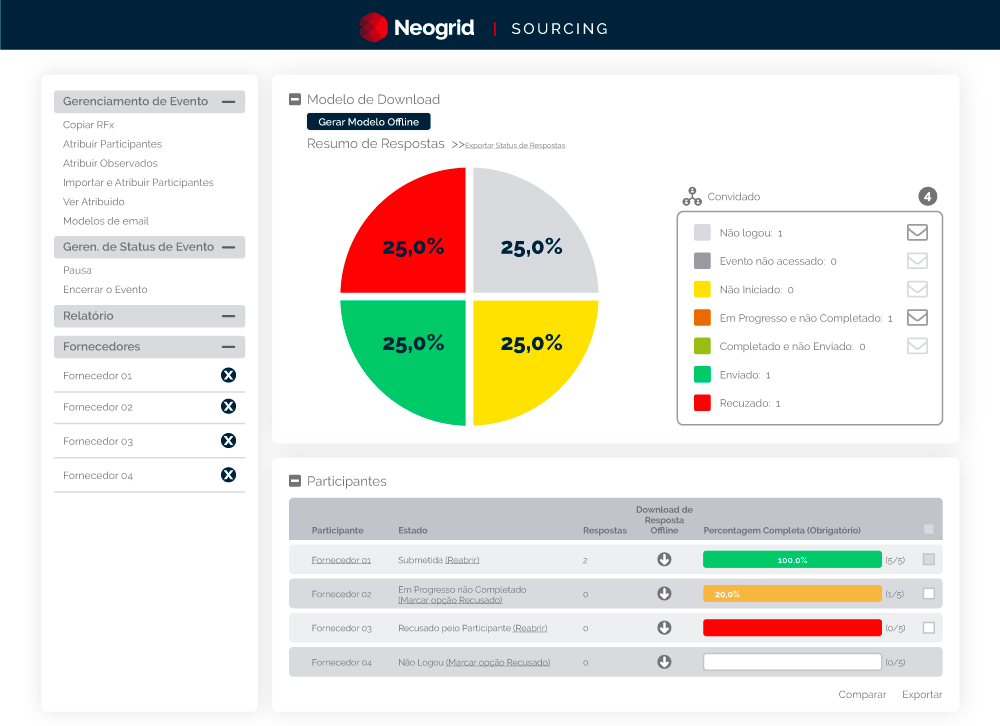1000x726 pixels.
Task: Collapse the Participantes panel
Action: (295, 481)
